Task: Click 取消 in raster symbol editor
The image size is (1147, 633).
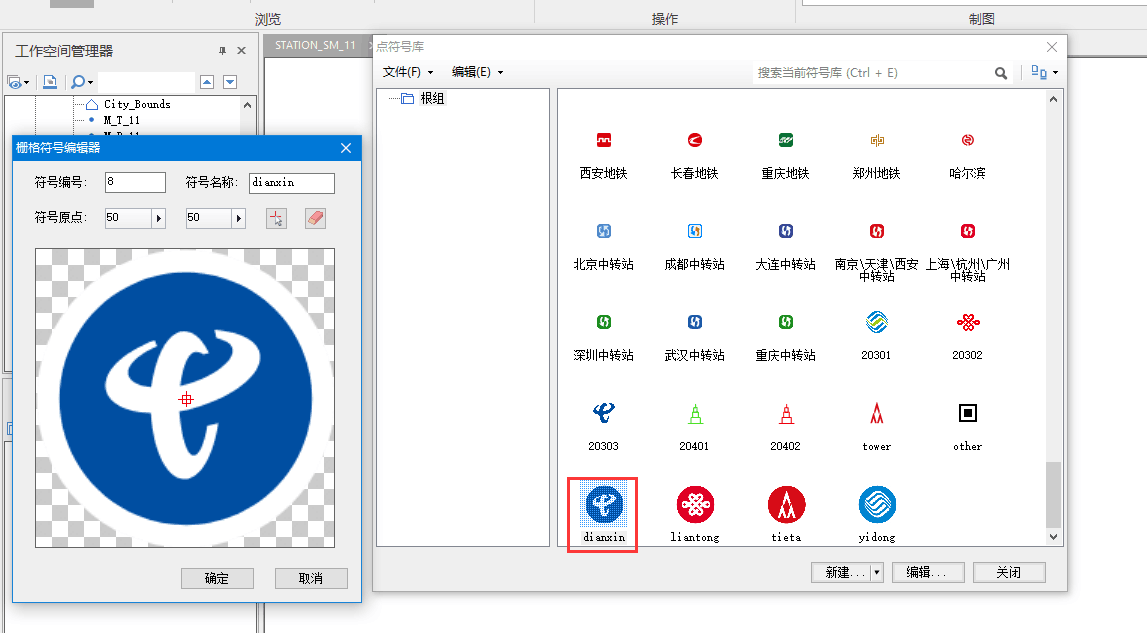Action: click(311, 578)
